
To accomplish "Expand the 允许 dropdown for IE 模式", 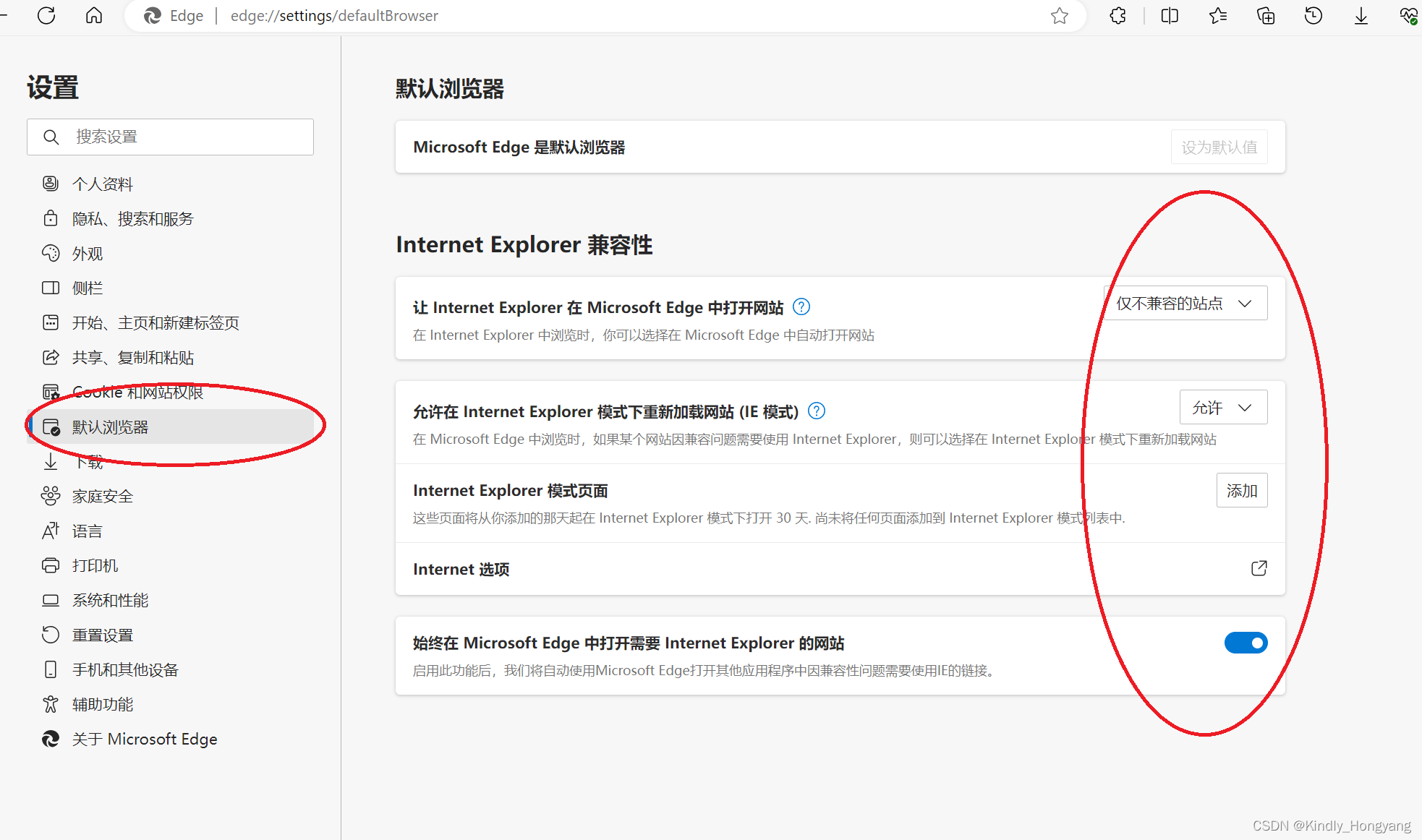I will tap(1223, 408).
